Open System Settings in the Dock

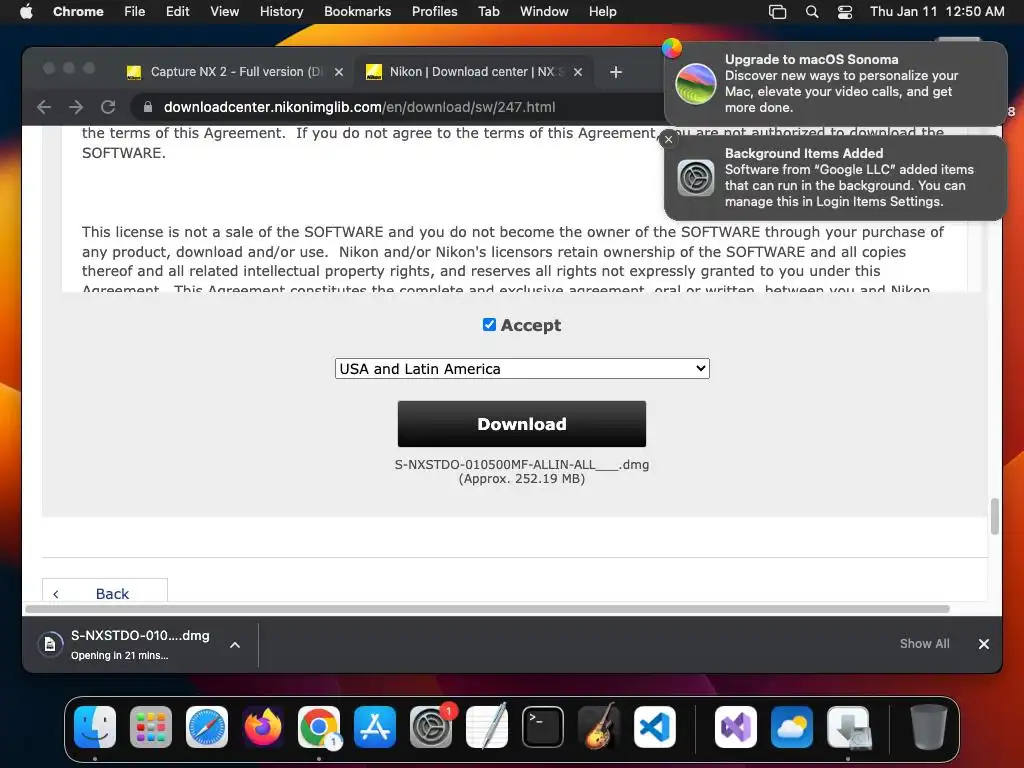pos(431,727)
